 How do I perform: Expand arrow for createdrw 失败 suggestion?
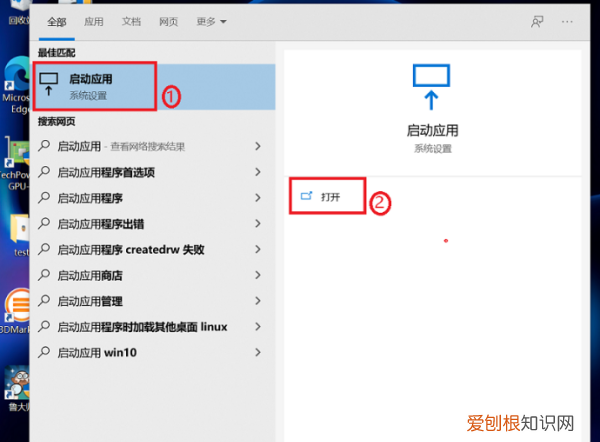tap(258, 250)
